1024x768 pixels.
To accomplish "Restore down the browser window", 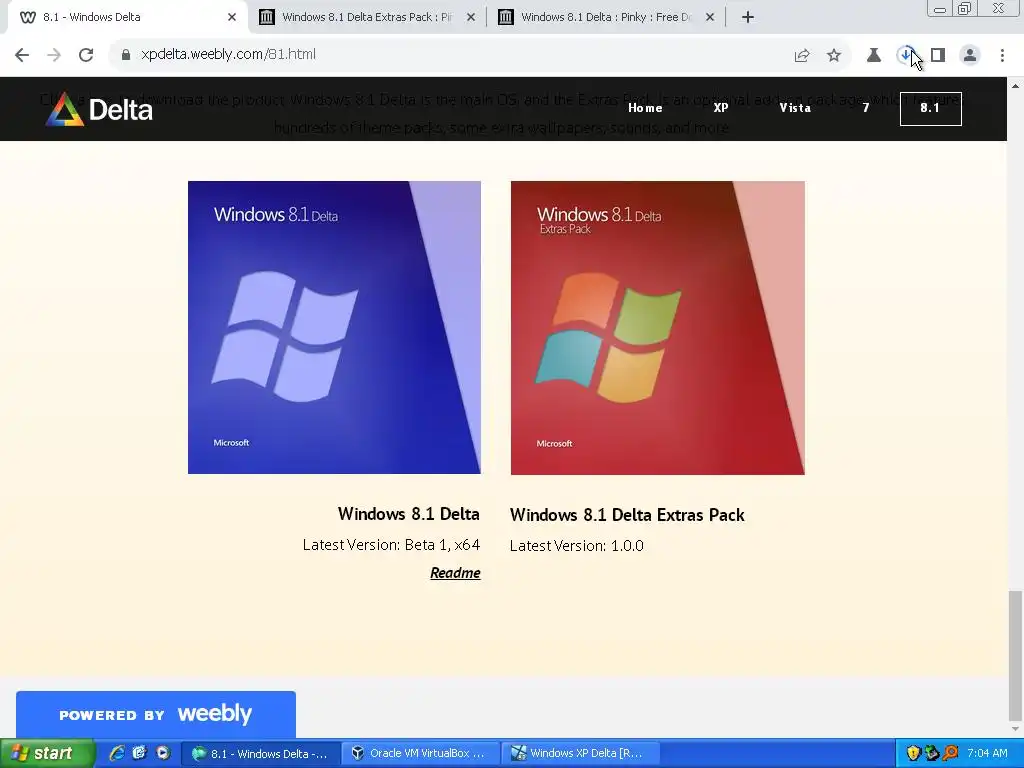I will (x=965, y=8).
